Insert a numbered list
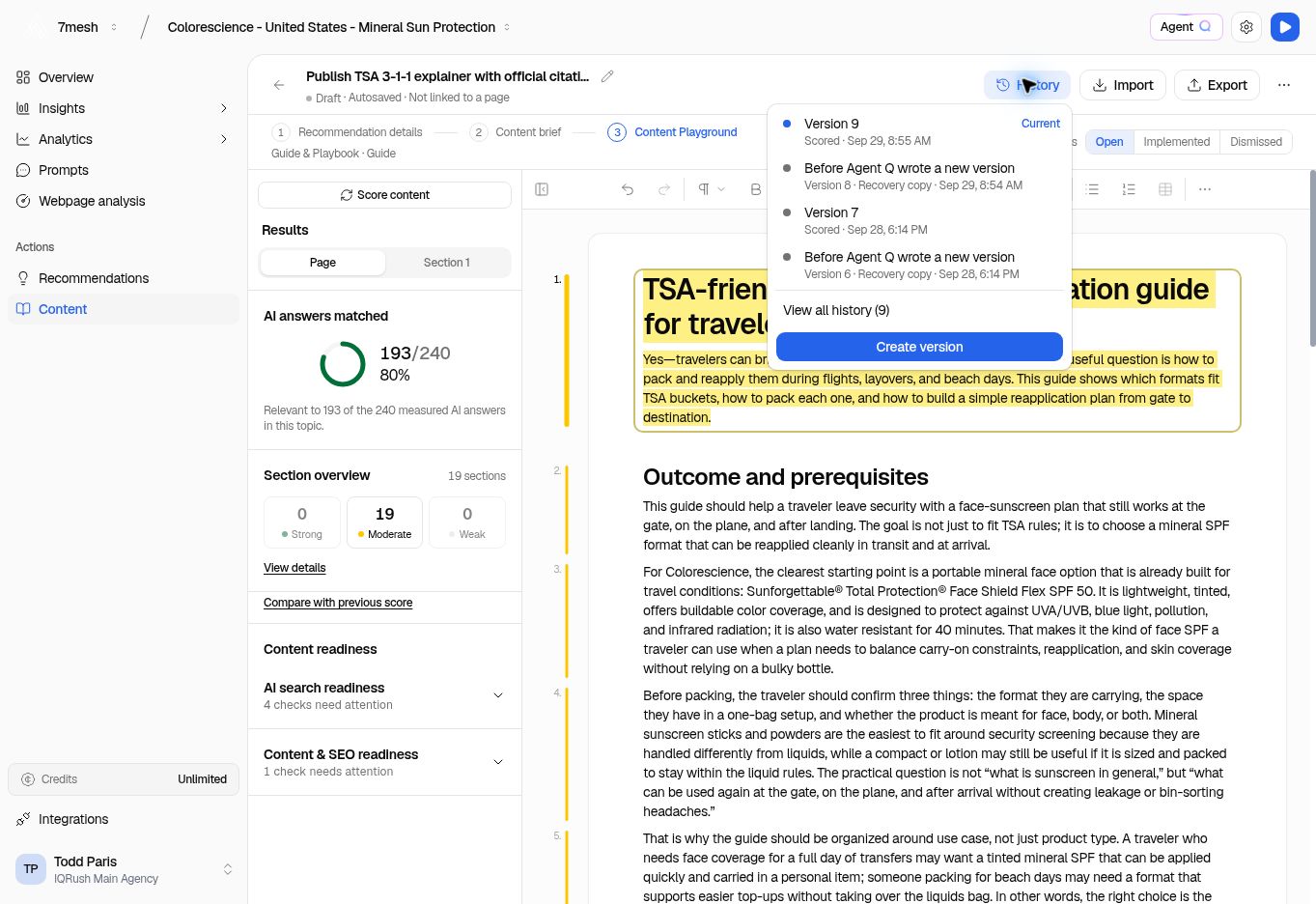Image resolution: width=1316 pixels, height=904 pixels. tap(1129, 189)
